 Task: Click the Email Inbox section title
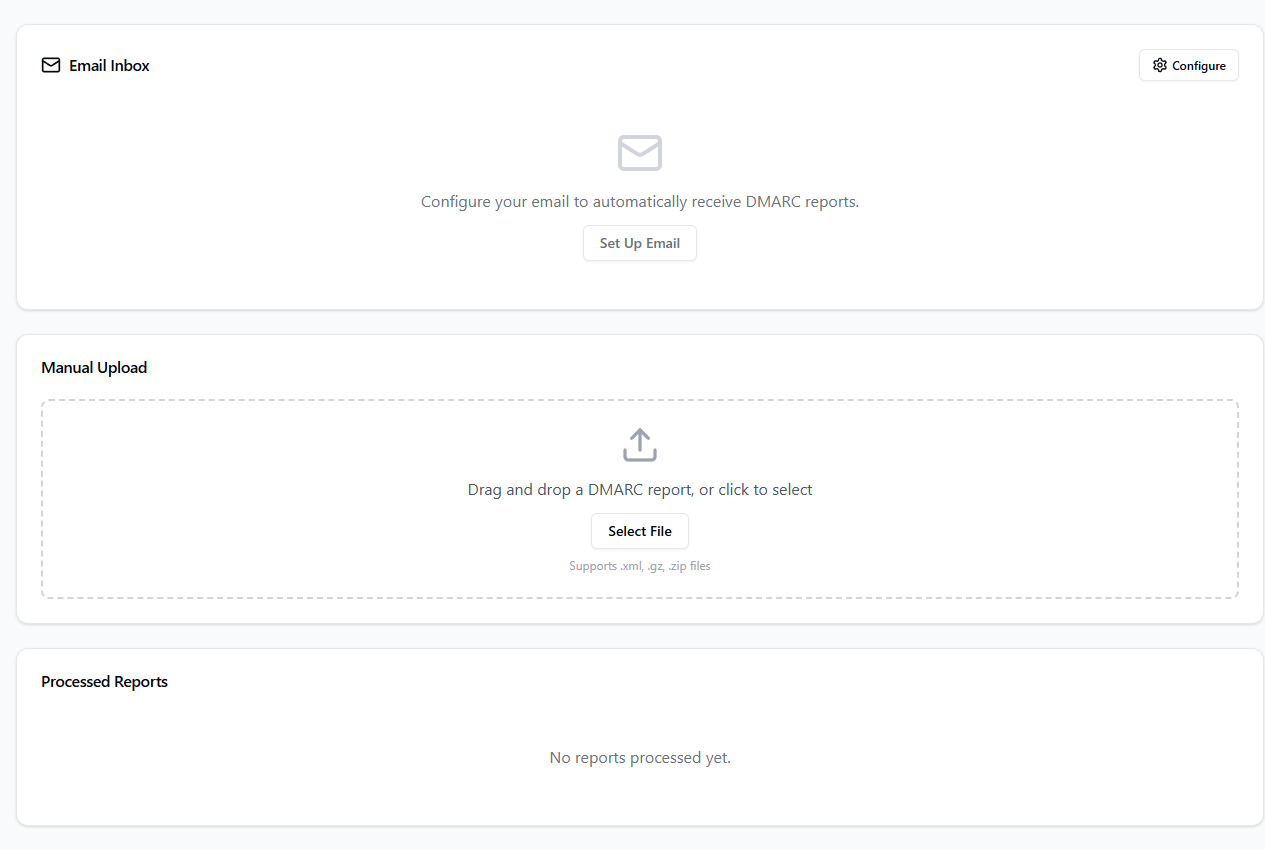click(x=108, y=65)
